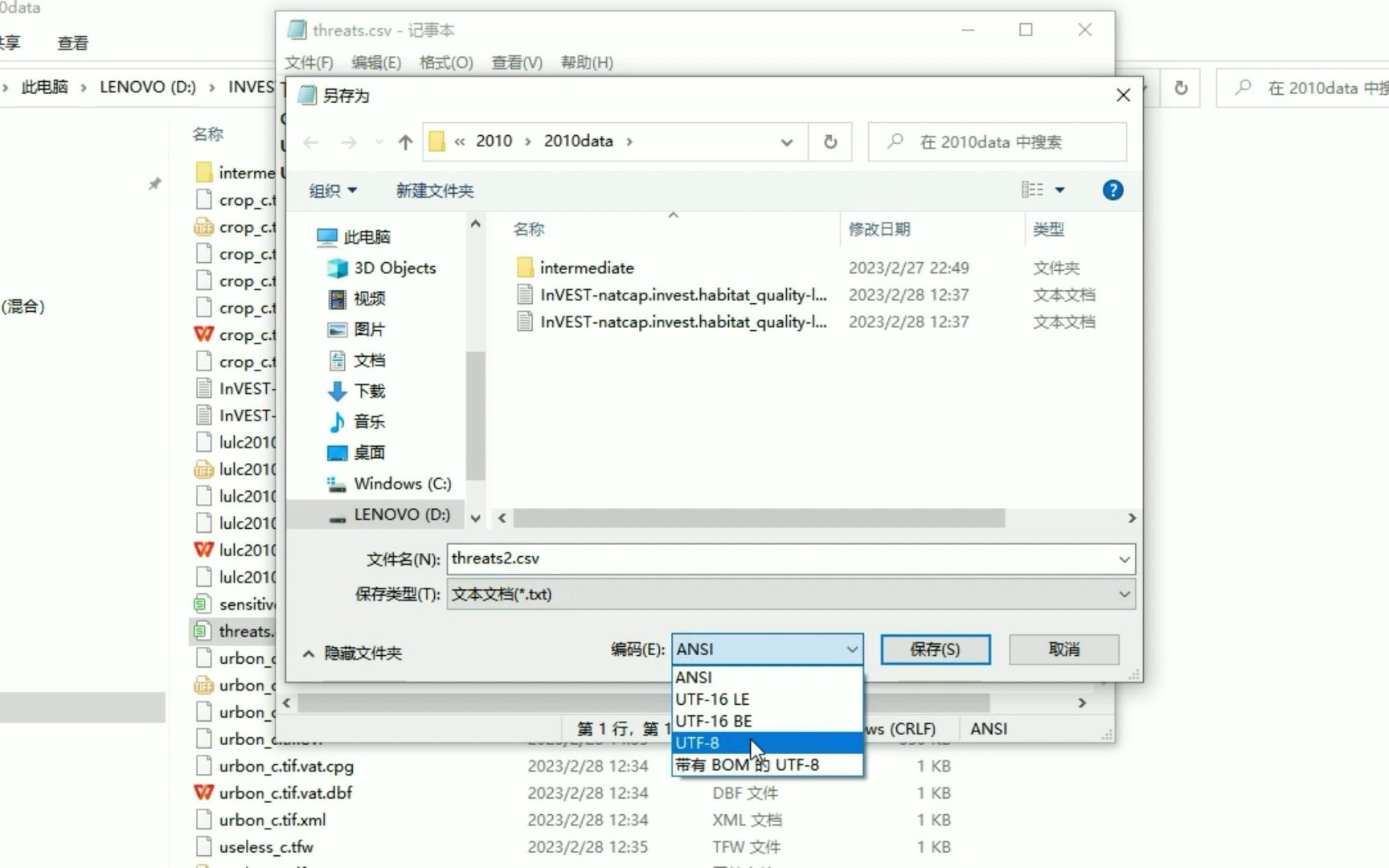1389x868 pixels.
Task: Select useless_c.tfw in Explorer window
Action: click(266, 847)
